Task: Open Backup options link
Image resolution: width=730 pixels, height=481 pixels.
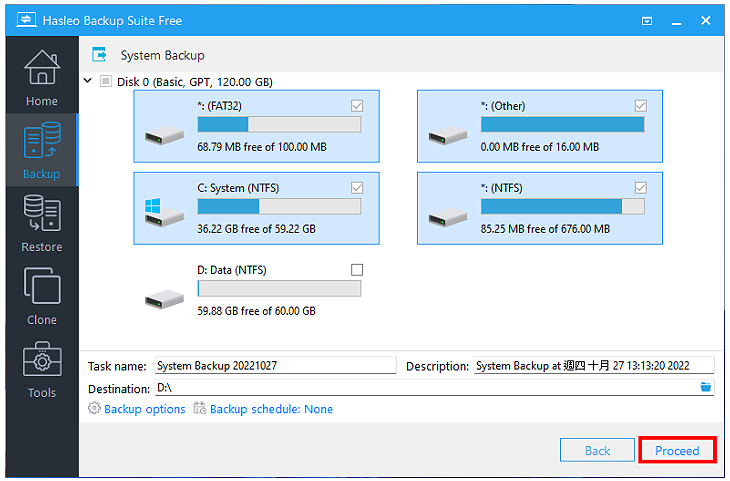Action: pyautogui.click(x=144, y=409)
